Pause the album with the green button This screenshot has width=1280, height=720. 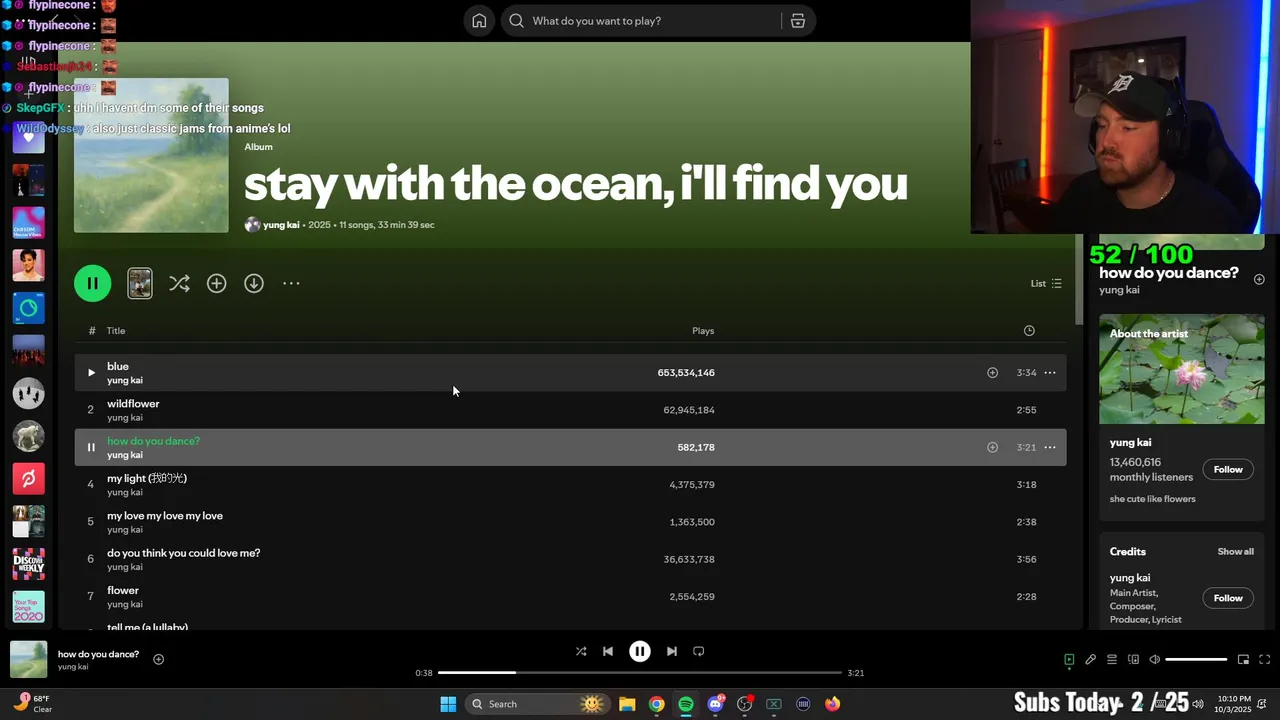coord(92,283)
